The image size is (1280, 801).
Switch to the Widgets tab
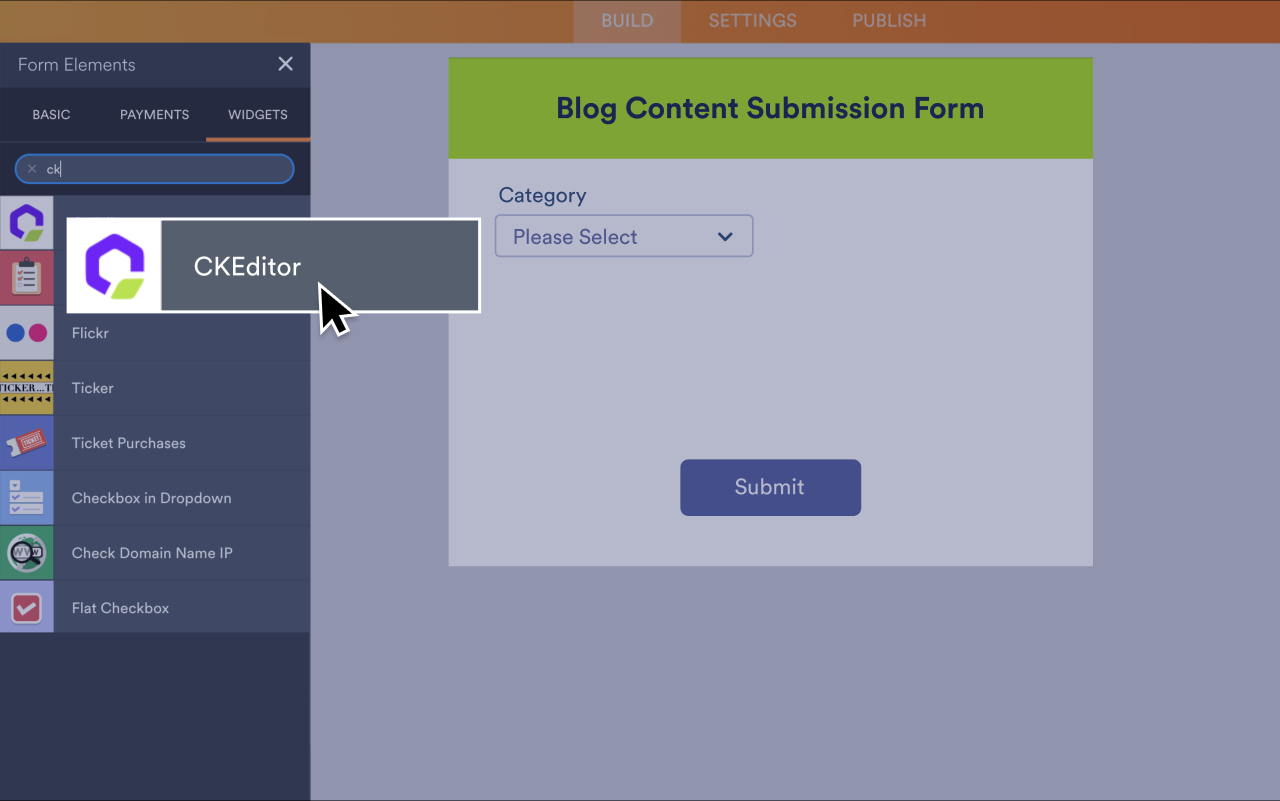click(257, 114)
